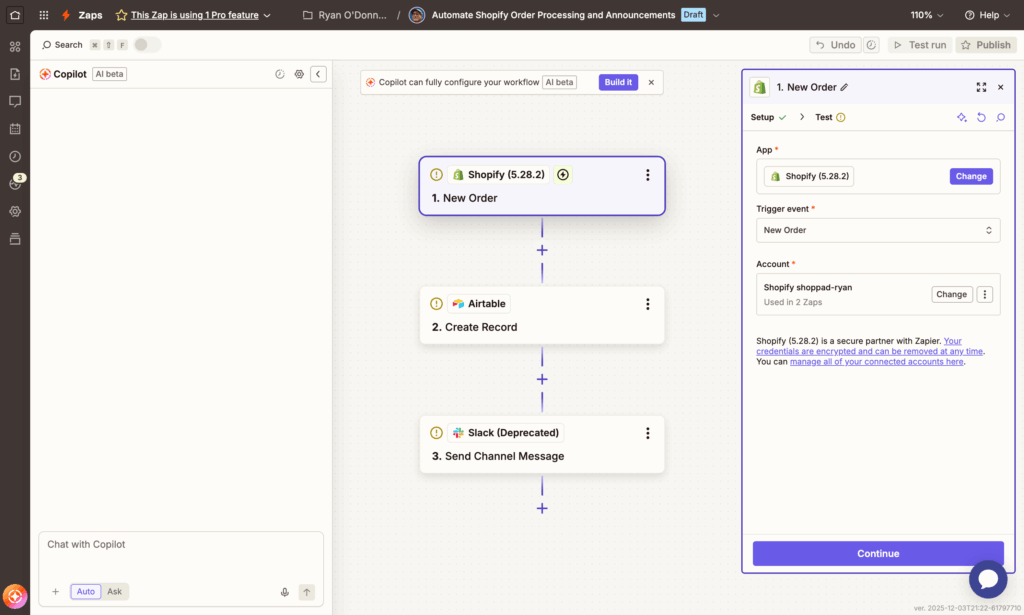Dismiss the Copilot configure banner
This screenshot has width=1024, height=615.
coord(651,82)
